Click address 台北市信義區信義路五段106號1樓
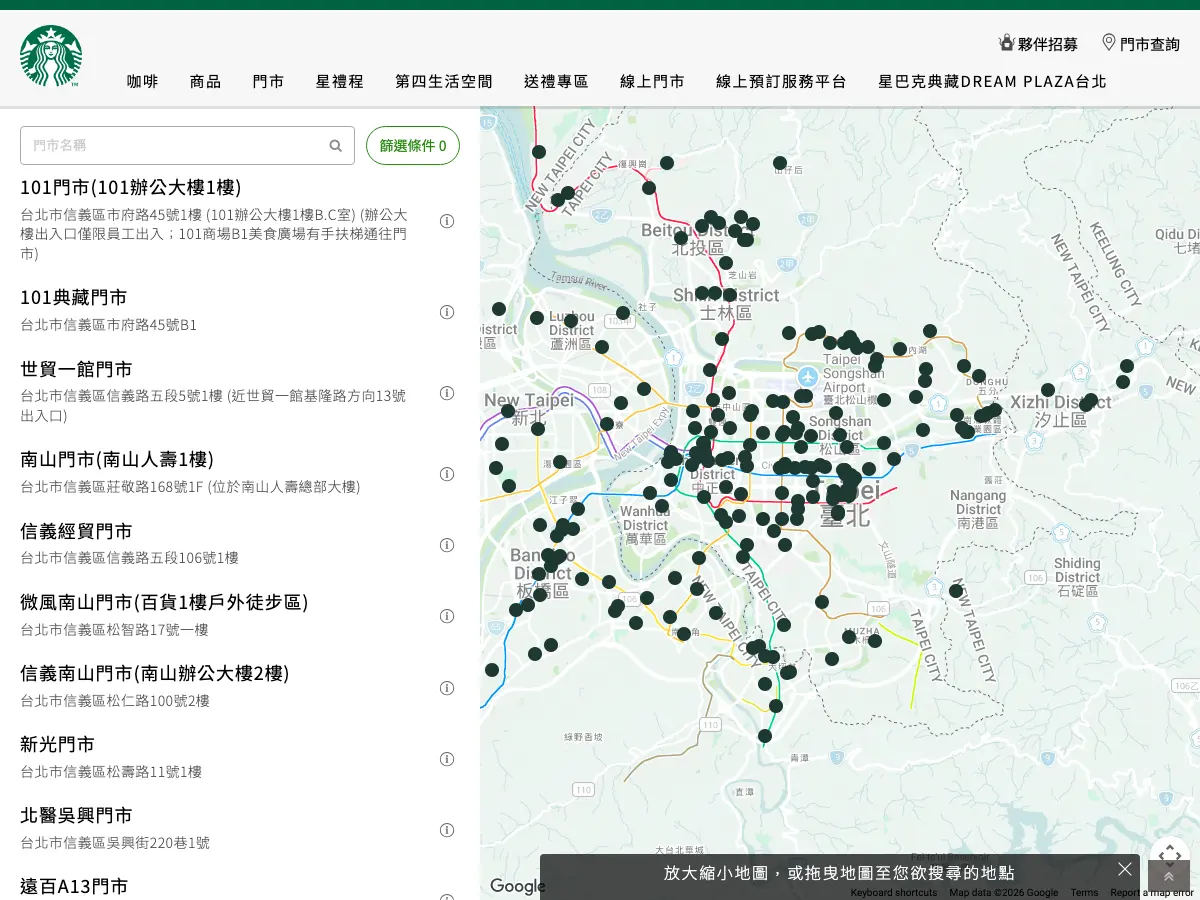 tap(130, 558)
